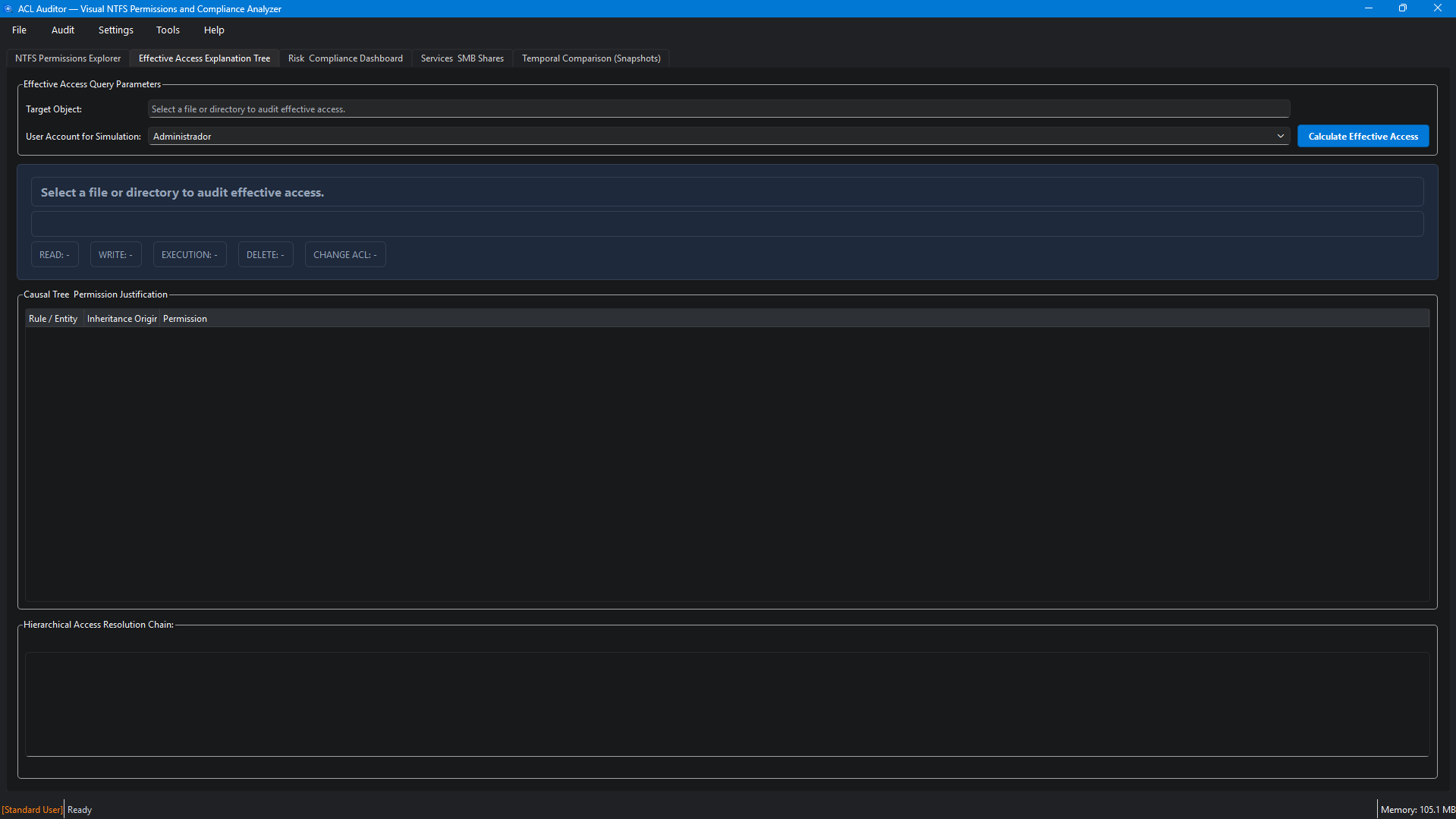Click the 'User Account for Simulation:' label
This screenshot has height=819, width=1456.
point(83,137)
